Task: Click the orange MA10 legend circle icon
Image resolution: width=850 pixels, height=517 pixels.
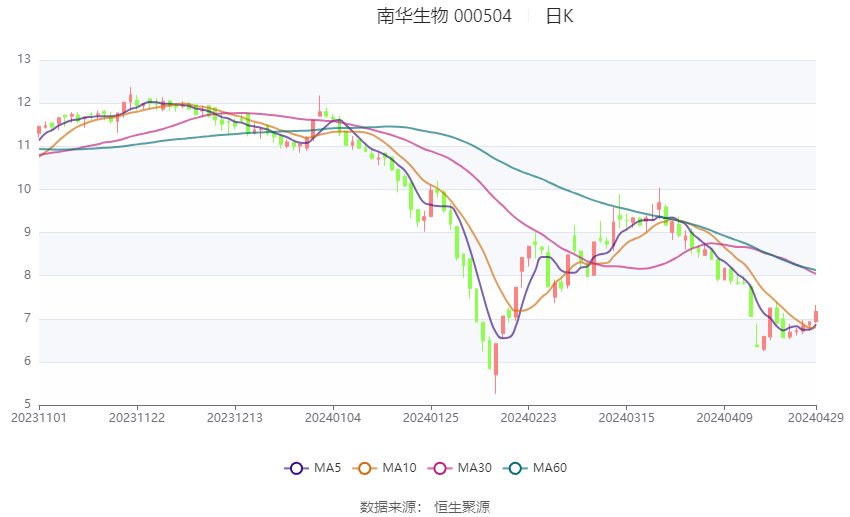Action: tap(364, 468)
